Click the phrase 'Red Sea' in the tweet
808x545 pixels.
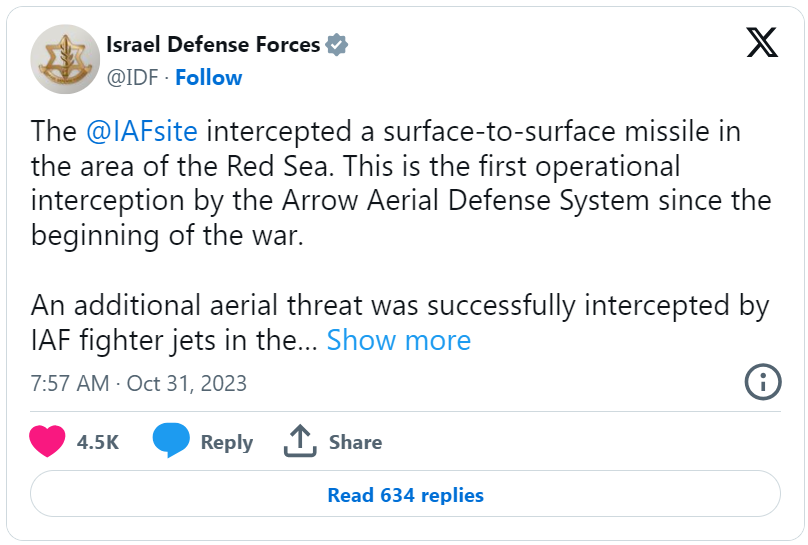[277, 166]
